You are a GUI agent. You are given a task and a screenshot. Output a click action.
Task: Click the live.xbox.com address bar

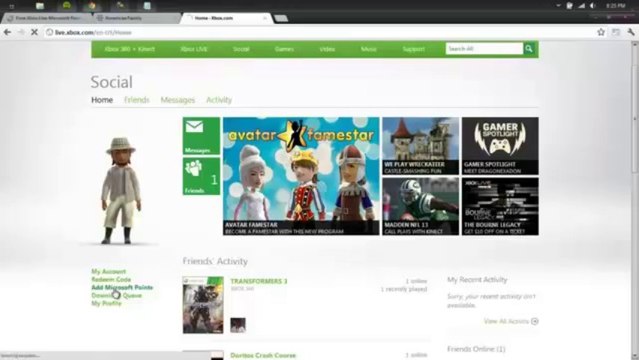[318, 32]
